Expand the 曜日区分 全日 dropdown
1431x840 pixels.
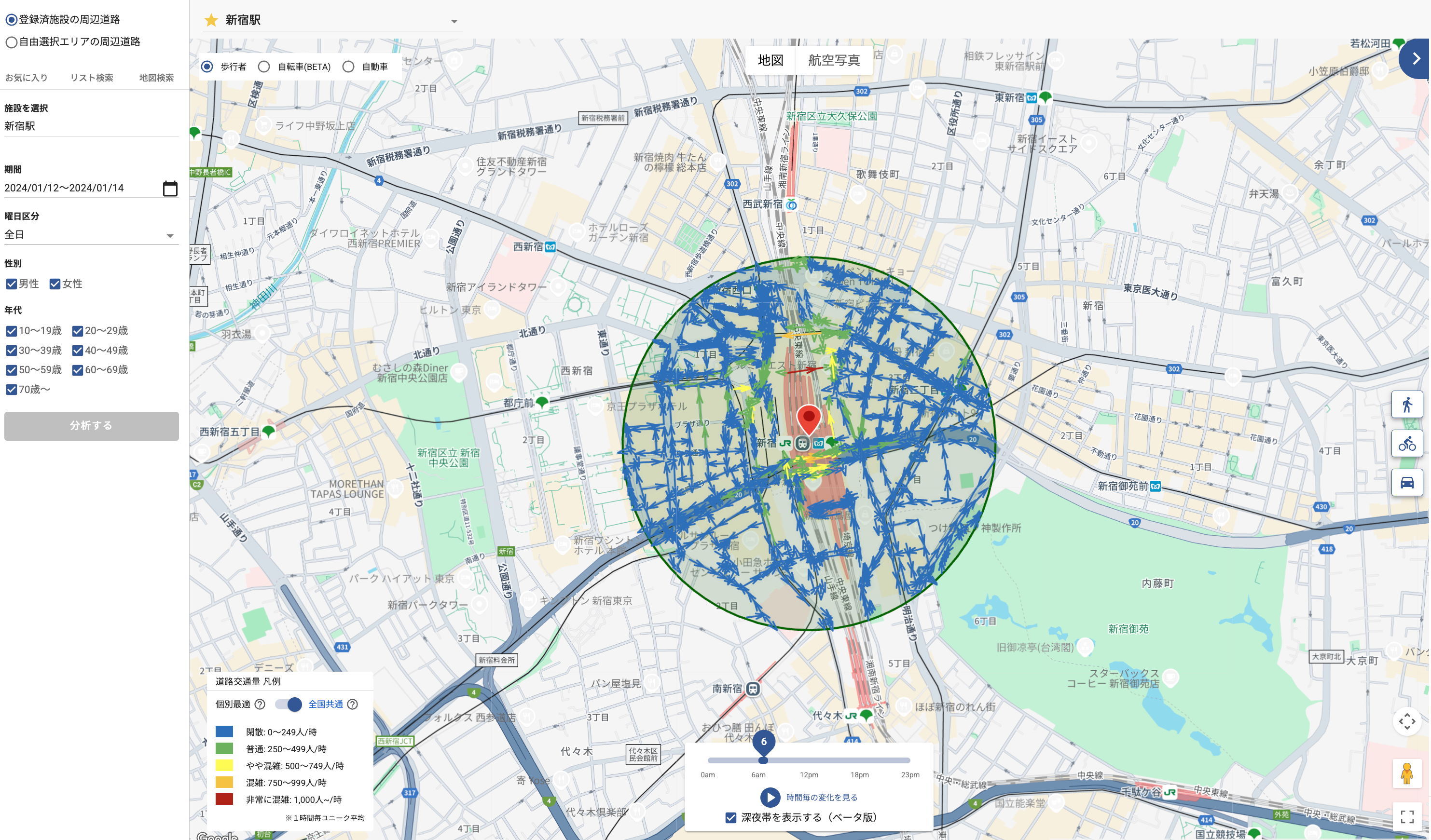(169, 235)
